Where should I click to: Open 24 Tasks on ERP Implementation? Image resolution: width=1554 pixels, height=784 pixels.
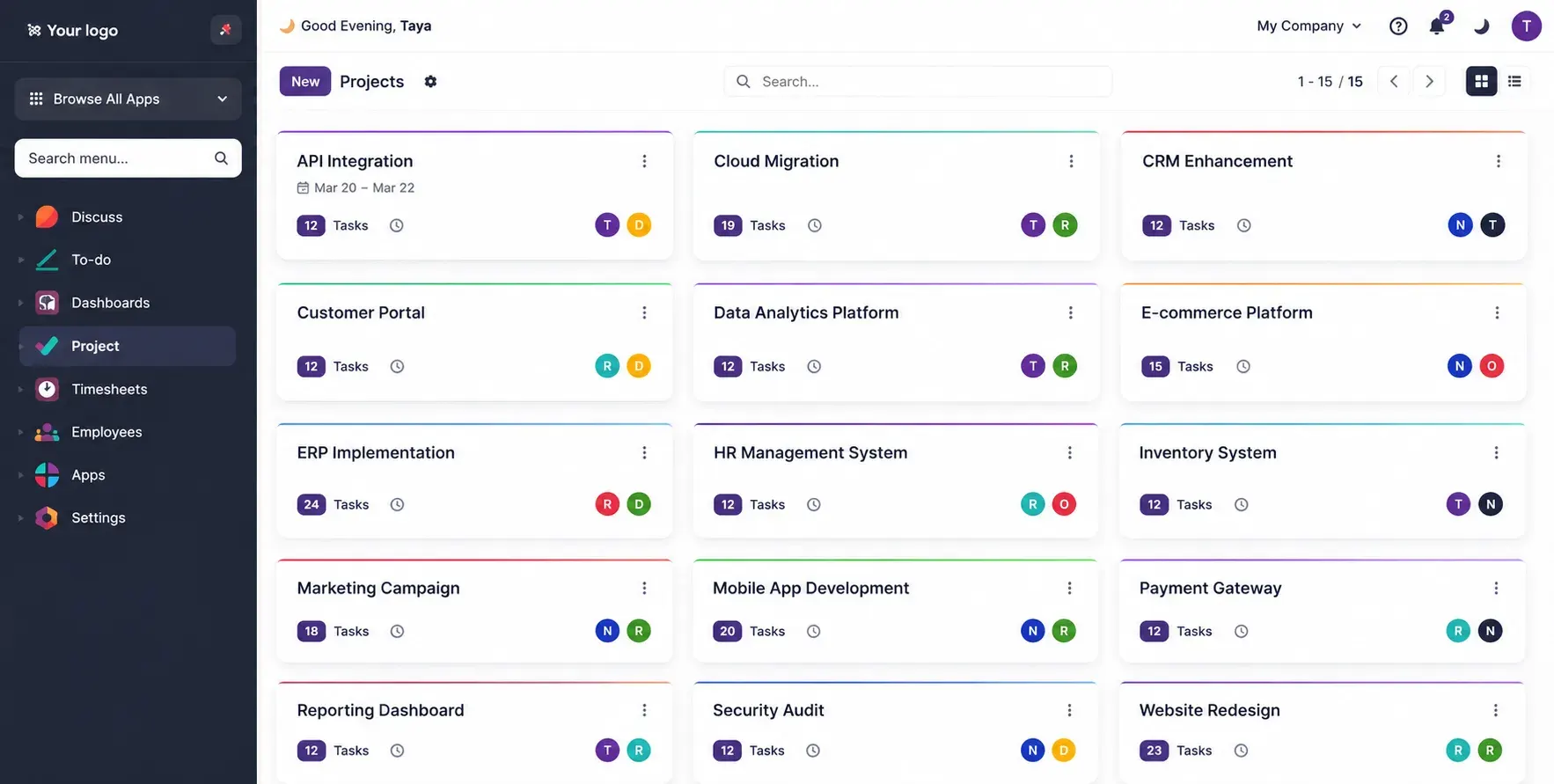tap(333, 504)
